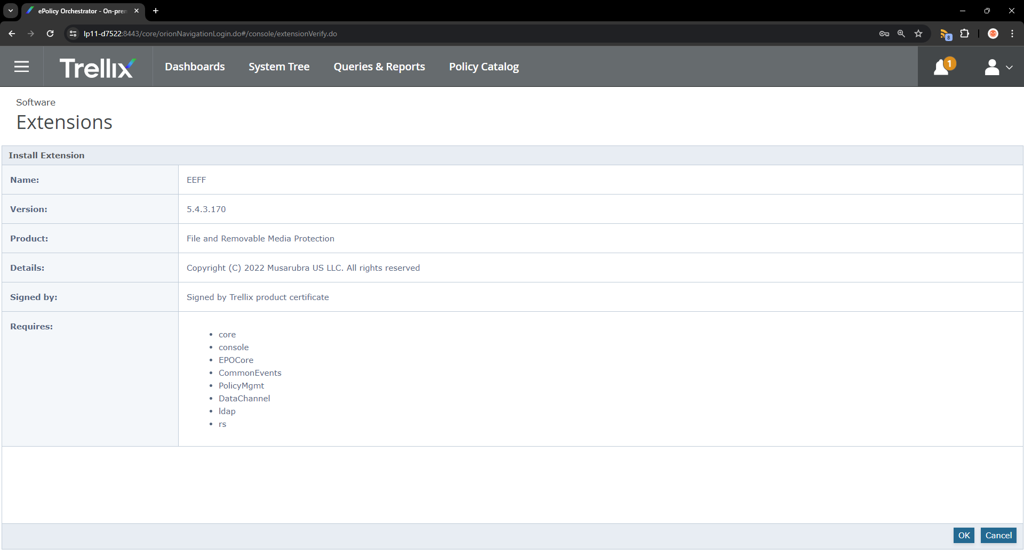1024x550 pixels.
Task: Open Queries & Reports
Action: point(379,67)
